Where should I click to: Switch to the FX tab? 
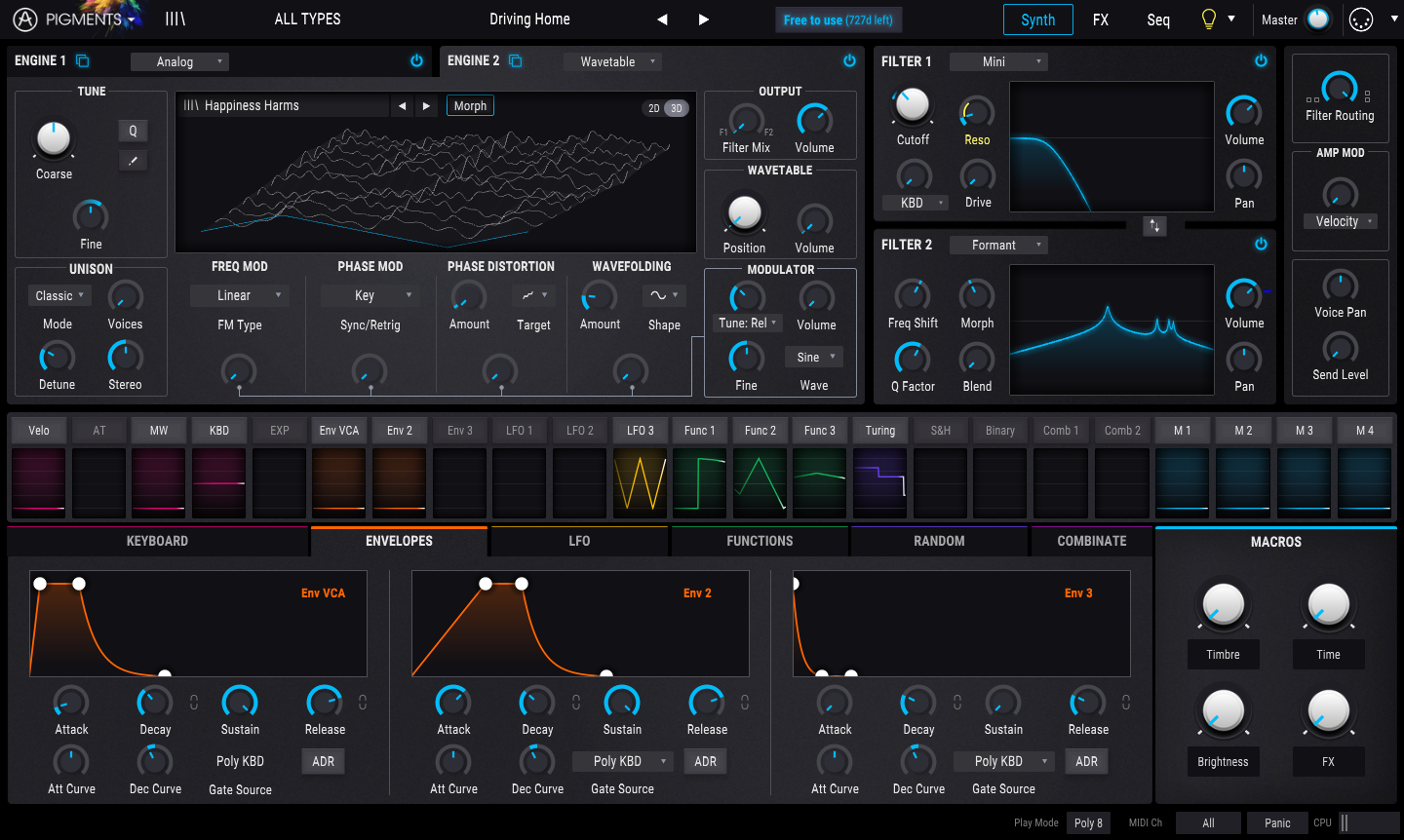(1101, 19)
